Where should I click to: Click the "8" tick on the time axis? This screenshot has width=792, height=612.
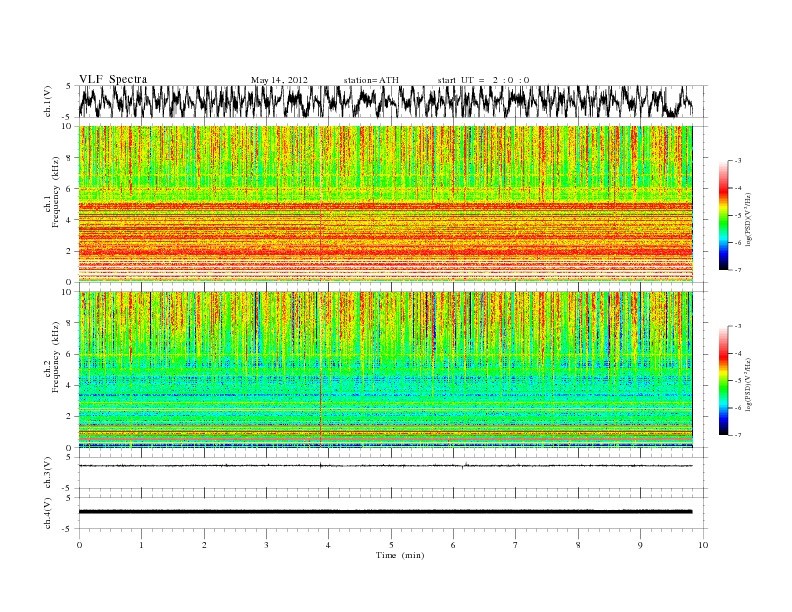[x=578, y=545]
